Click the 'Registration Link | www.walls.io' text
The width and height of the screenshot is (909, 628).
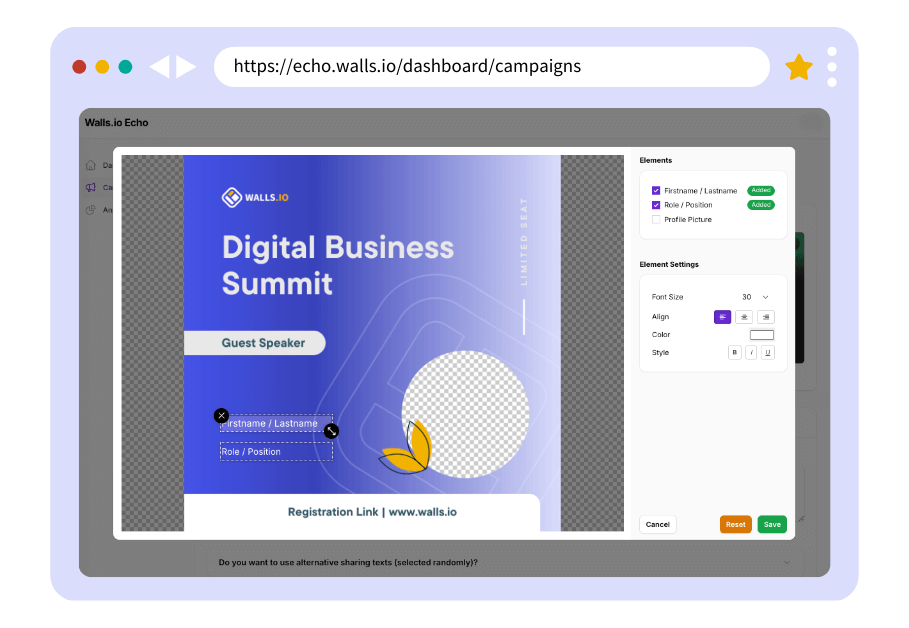[x=372, y=512]
